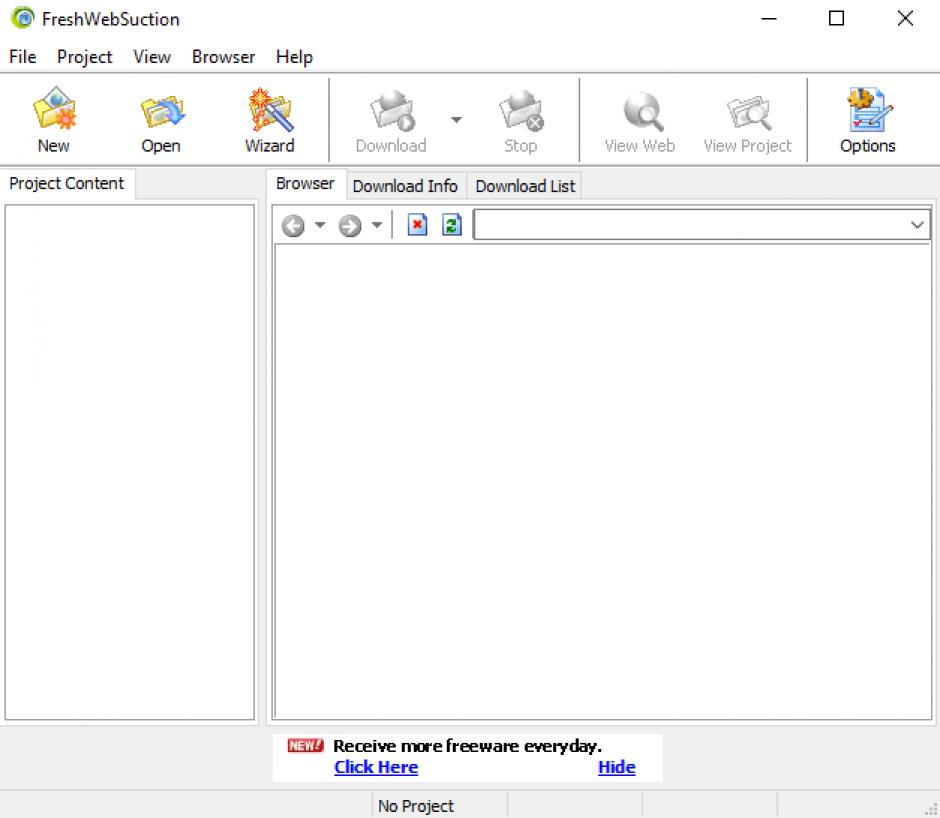This screenshot has width=940, height=818.
Task: Click the green refresh page icon
Action: (452, 225)
